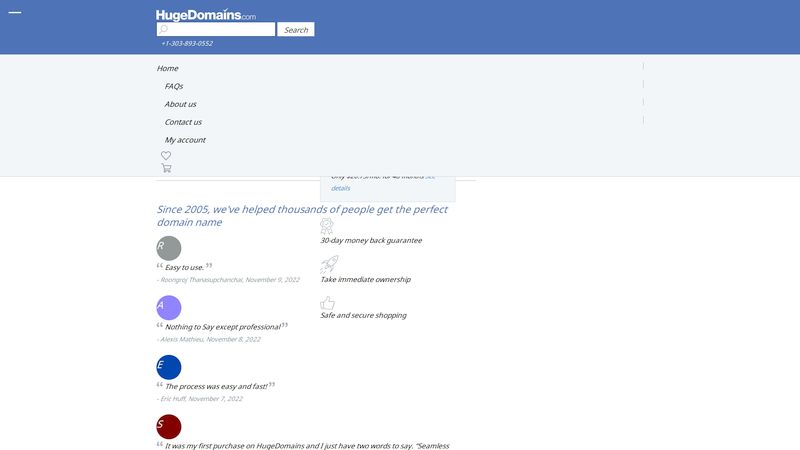Click the details link in the pricing box
Viewport: 800px width, 450px height.
coord(340,188)
